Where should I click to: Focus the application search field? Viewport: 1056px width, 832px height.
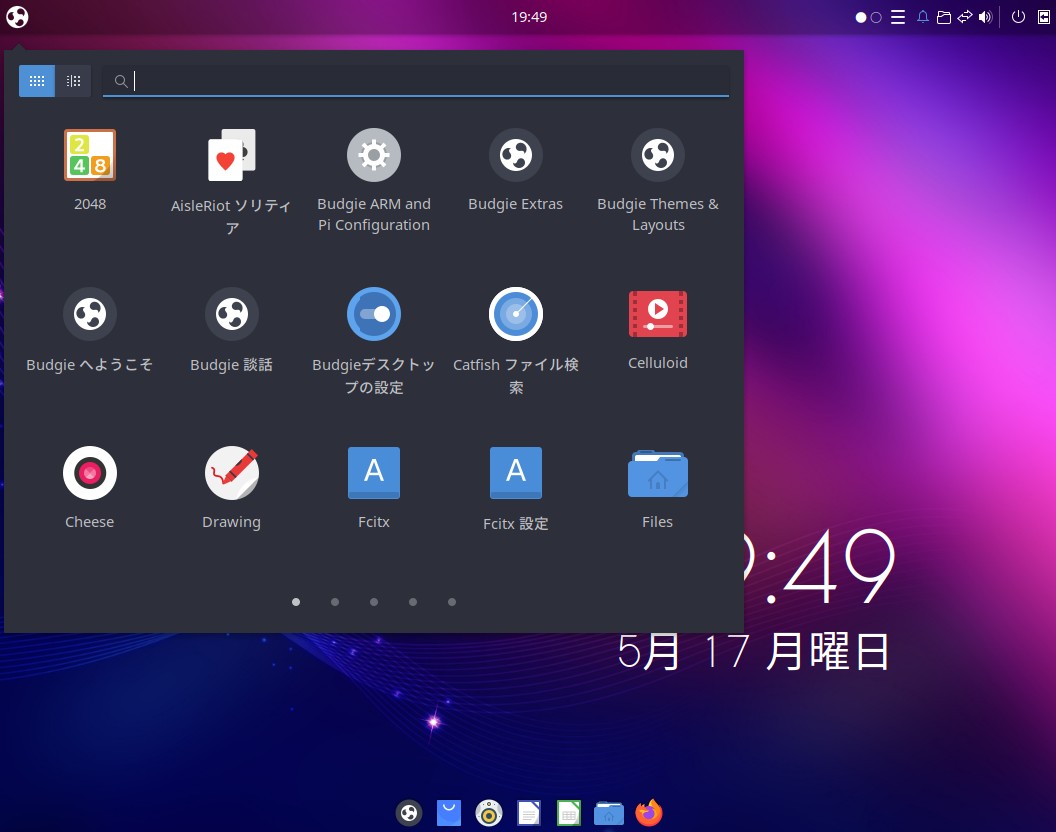[x=416, y=81]
